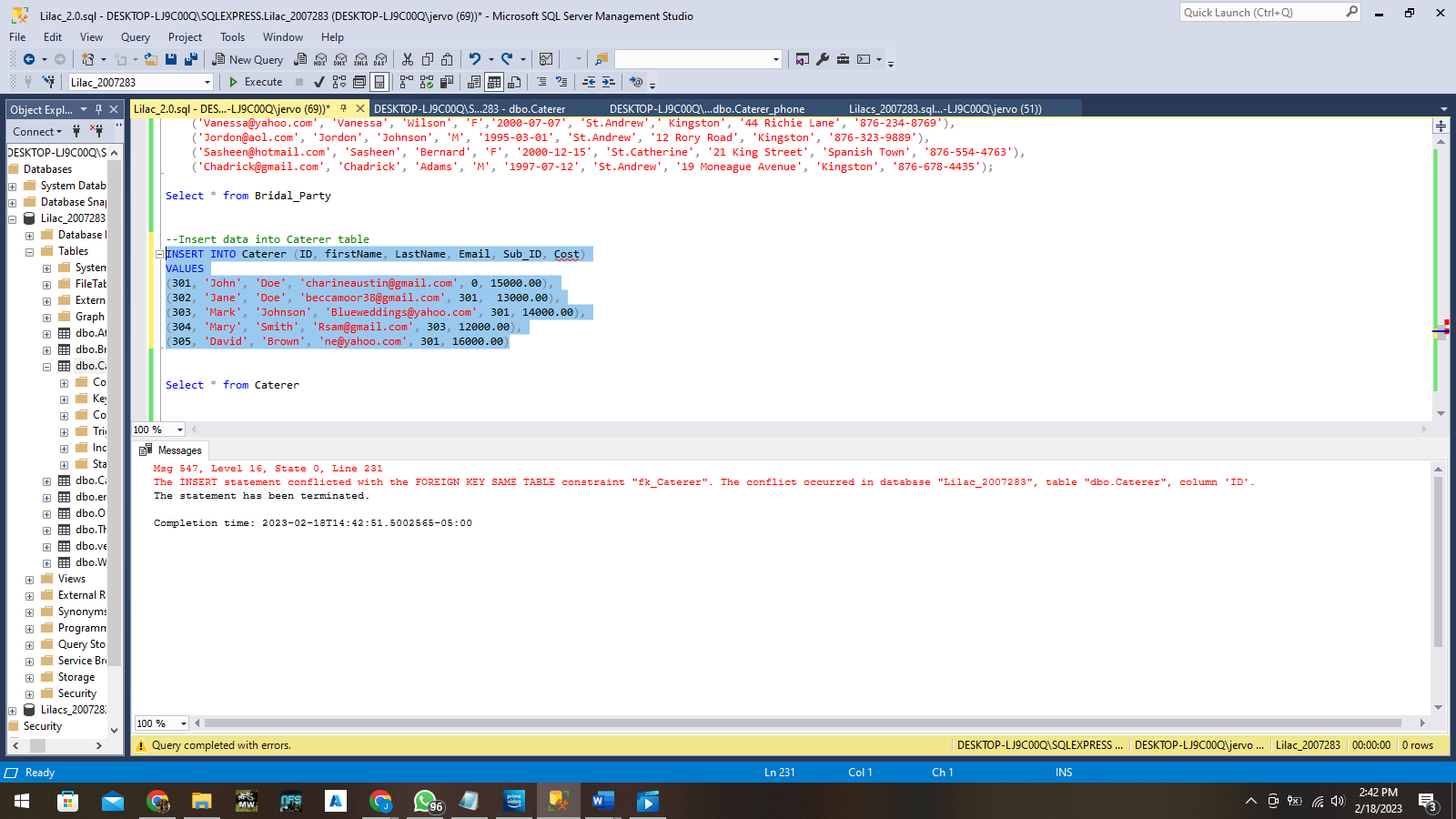The width and height of the screenshot is (1456, 819).
Task: Click the Save file icon in toolbar
Action: click(x=171, y=59)
